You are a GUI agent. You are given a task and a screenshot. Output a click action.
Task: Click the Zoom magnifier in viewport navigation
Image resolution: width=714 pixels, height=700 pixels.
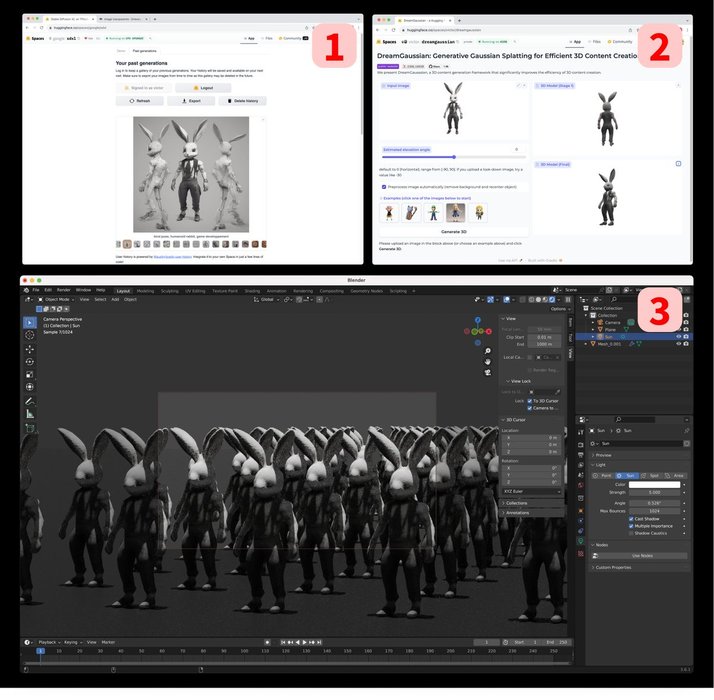[x=487, y=351]
